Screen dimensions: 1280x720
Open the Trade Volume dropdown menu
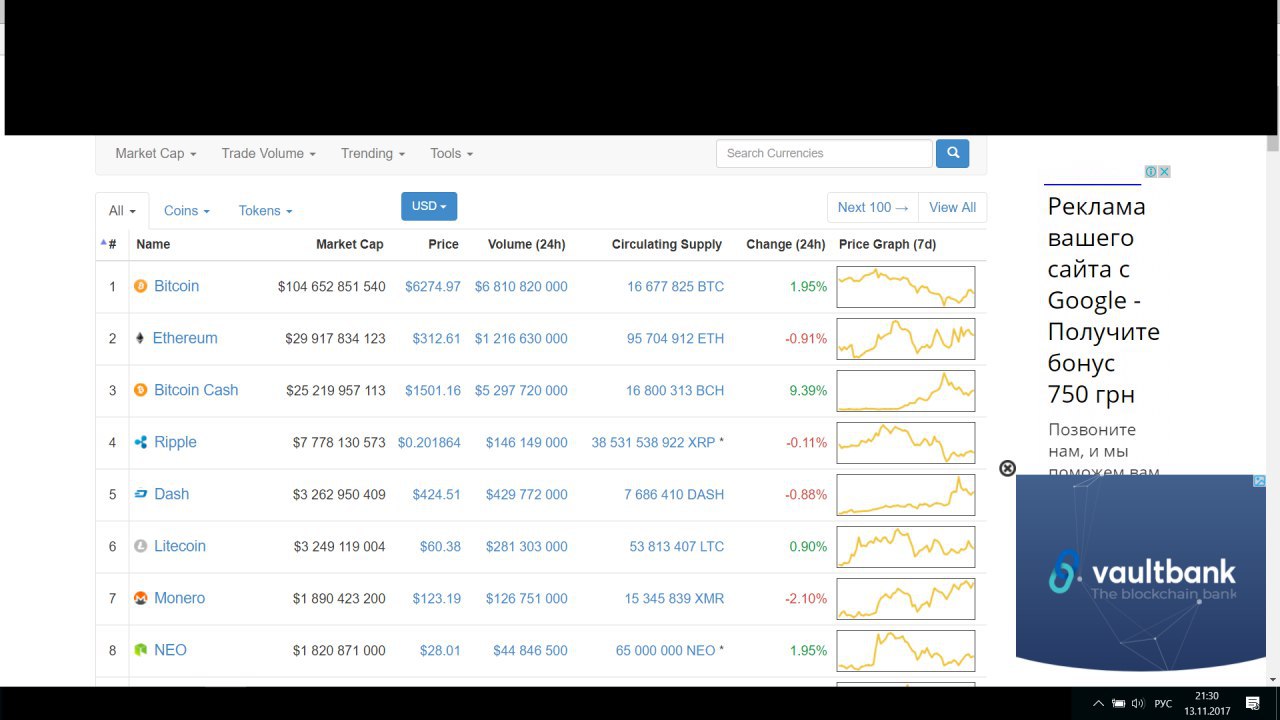click(x=268, y=153)
